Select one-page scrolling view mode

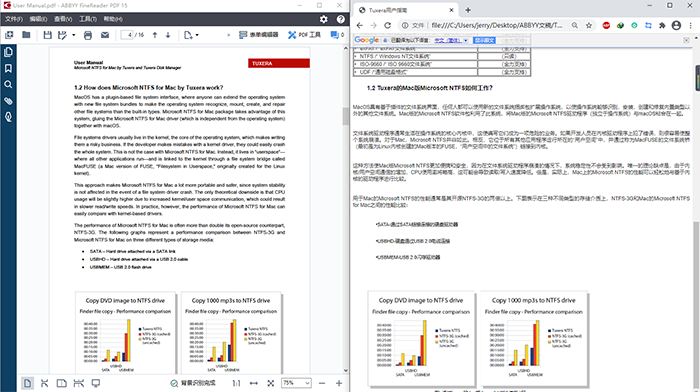[x=44, y=383]
